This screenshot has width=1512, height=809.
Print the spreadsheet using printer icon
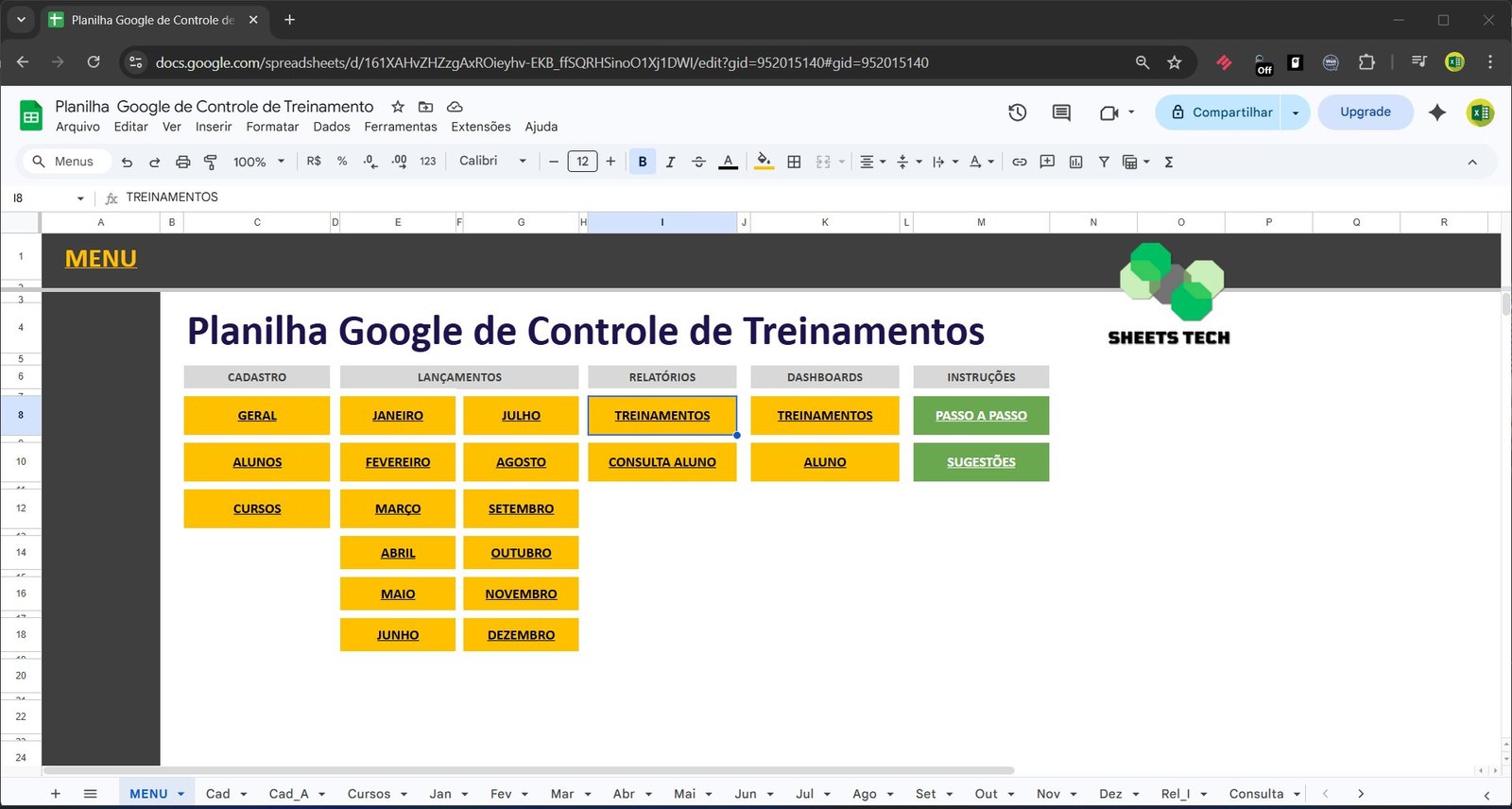[x=182, y=162]
